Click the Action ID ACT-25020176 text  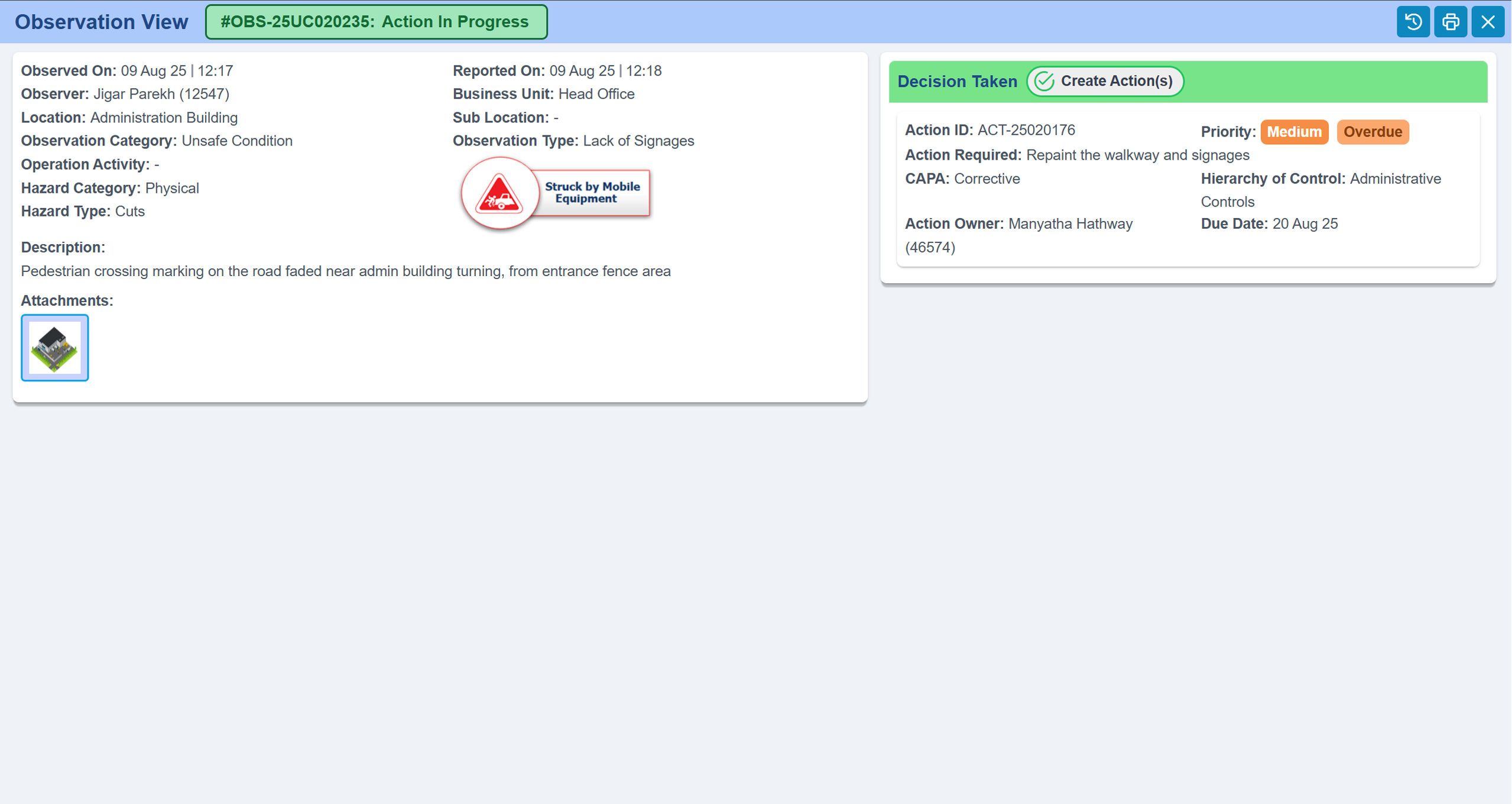(1026, 130)
